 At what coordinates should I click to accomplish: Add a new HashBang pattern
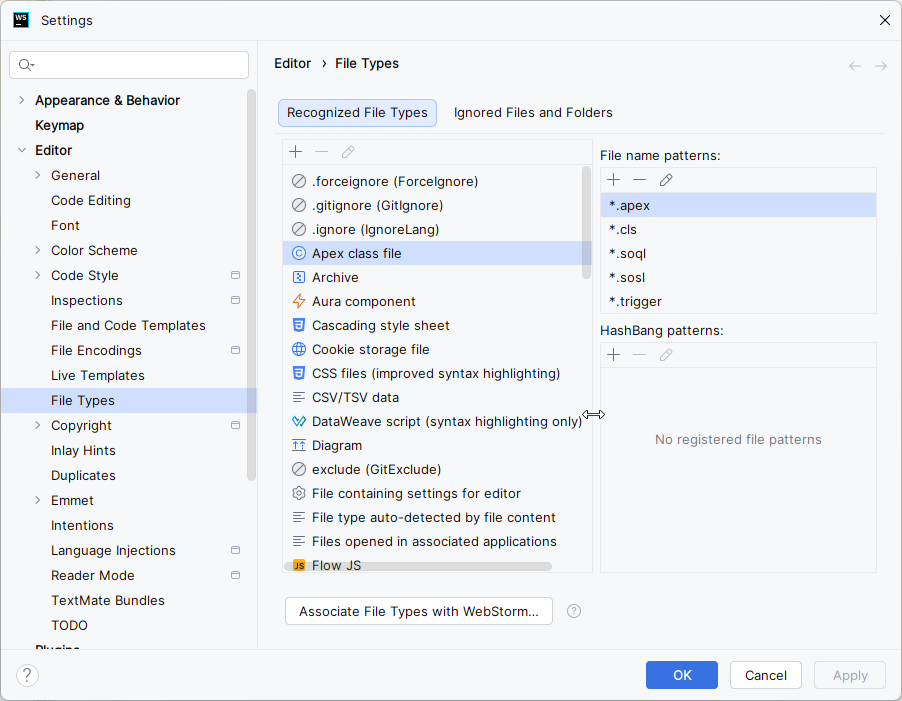point(614,355)
